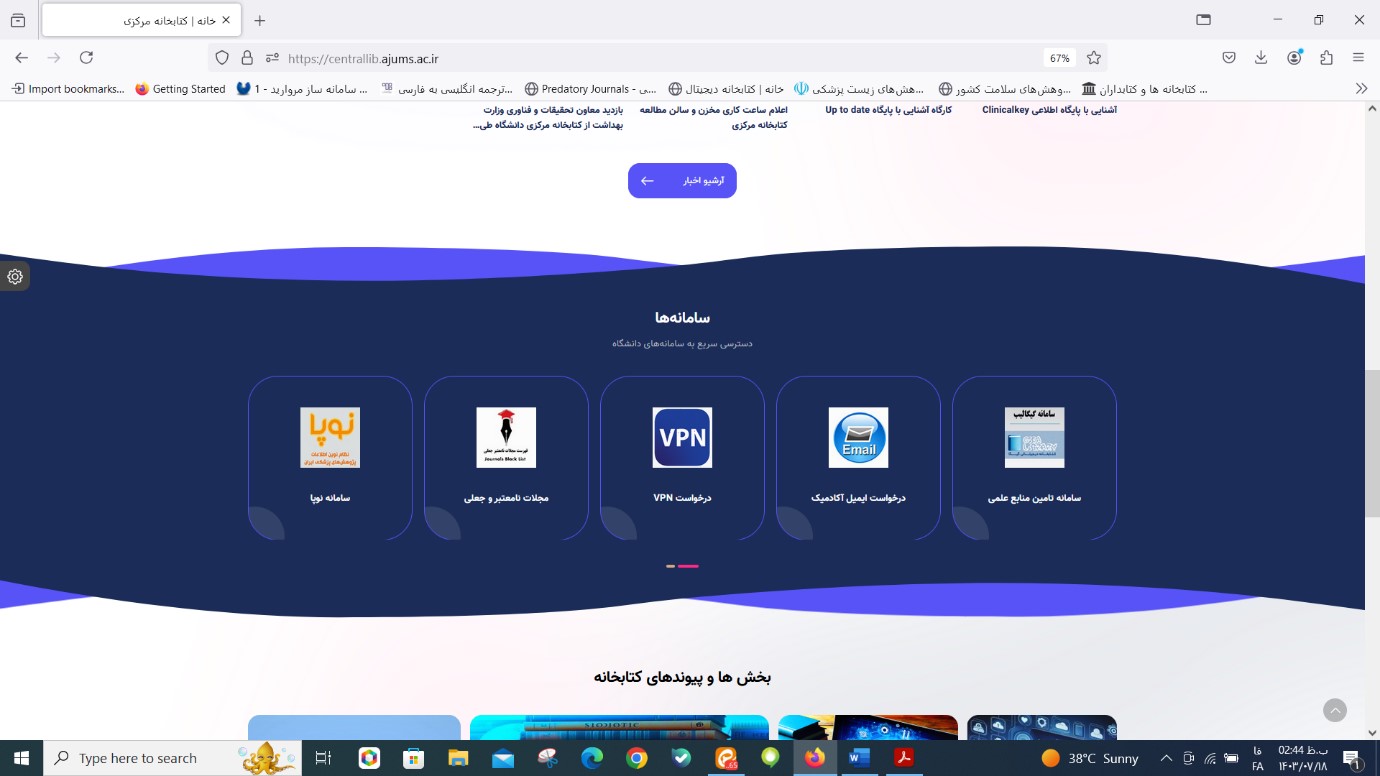Switch the FA input language indicator
Viewport: 1380px width, 776px height.
pos(1258,758)
